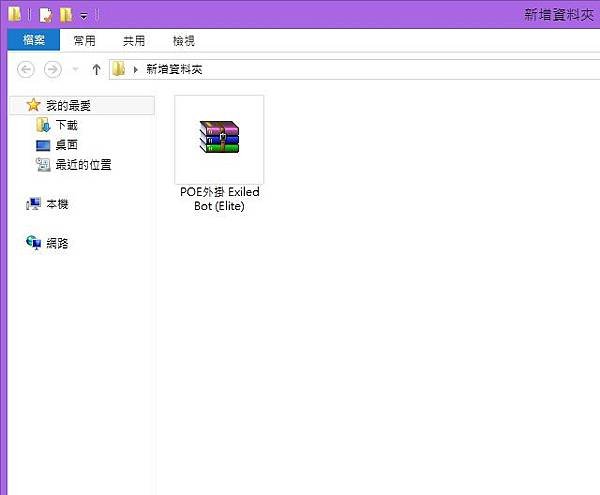Switch to the 共用 ribbon tab
The width and height of the screenshot is (600, 495).
134,41
